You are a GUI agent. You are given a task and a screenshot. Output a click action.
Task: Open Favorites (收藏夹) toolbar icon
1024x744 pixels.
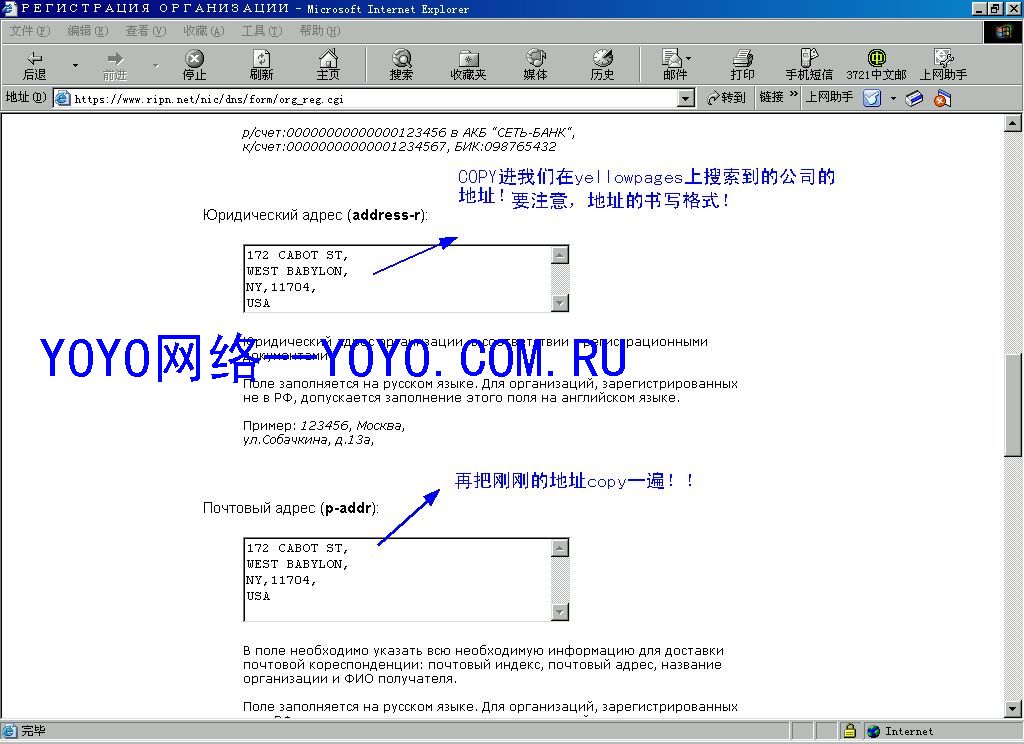[468, 59]
